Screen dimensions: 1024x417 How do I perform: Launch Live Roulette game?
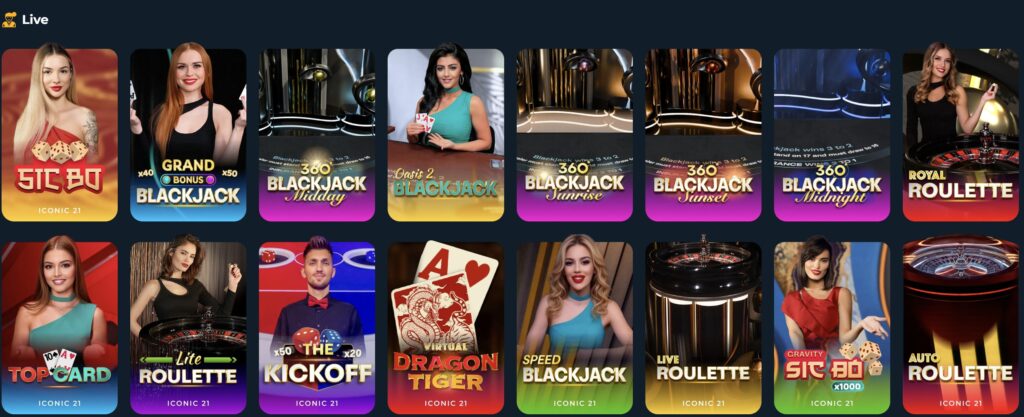(703, 328)
